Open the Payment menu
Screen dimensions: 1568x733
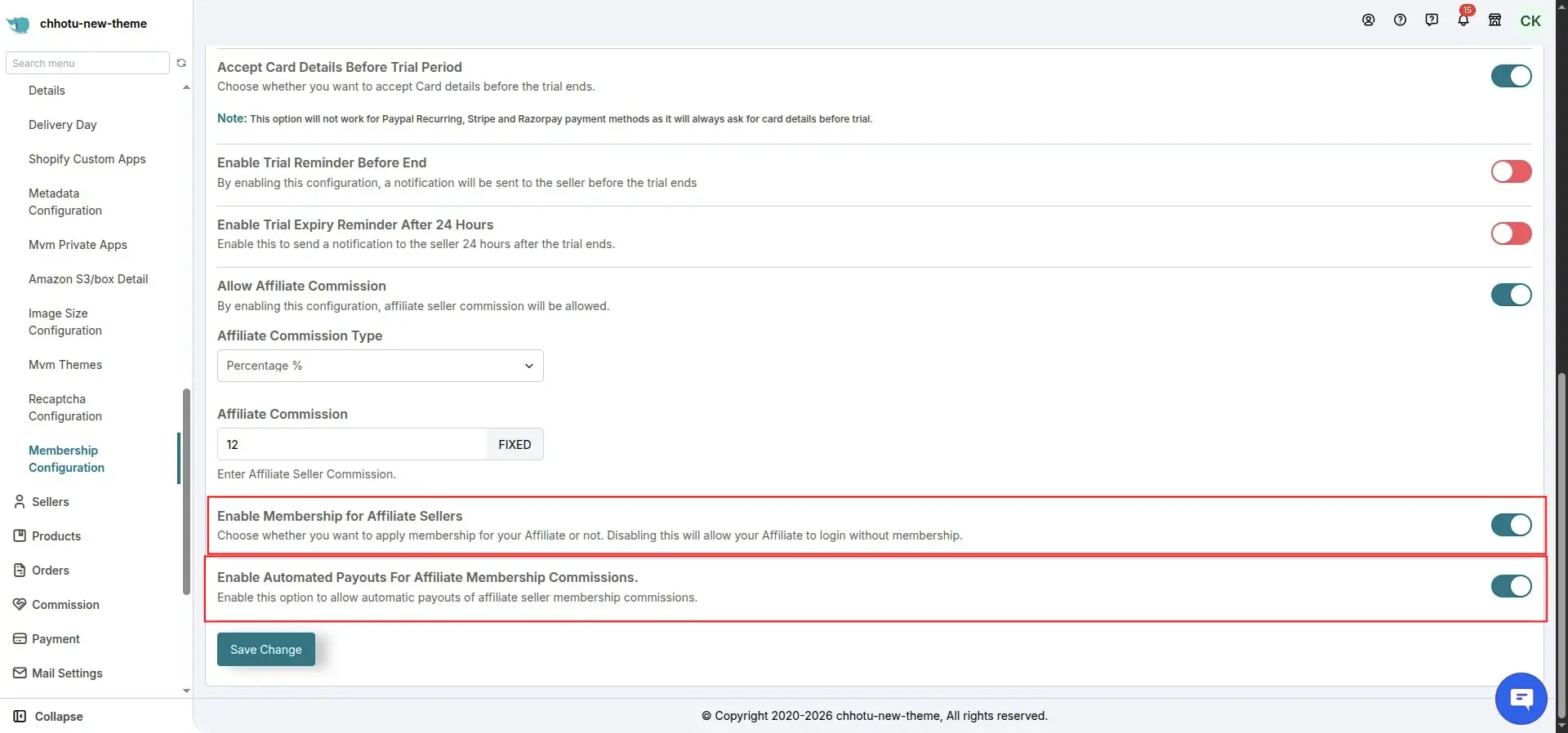click(x=56, y=639)
